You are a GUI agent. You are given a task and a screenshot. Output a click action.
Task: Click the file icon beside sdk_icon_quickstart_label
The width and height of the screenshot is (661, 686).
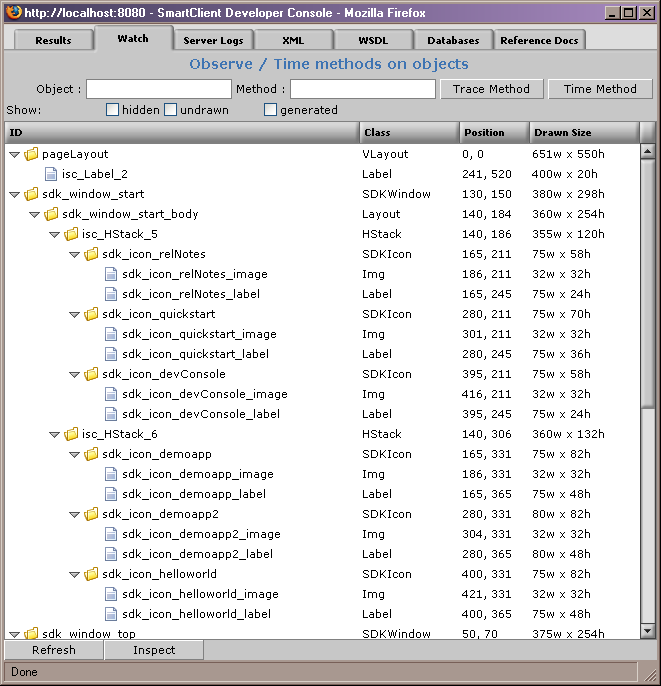111,354
